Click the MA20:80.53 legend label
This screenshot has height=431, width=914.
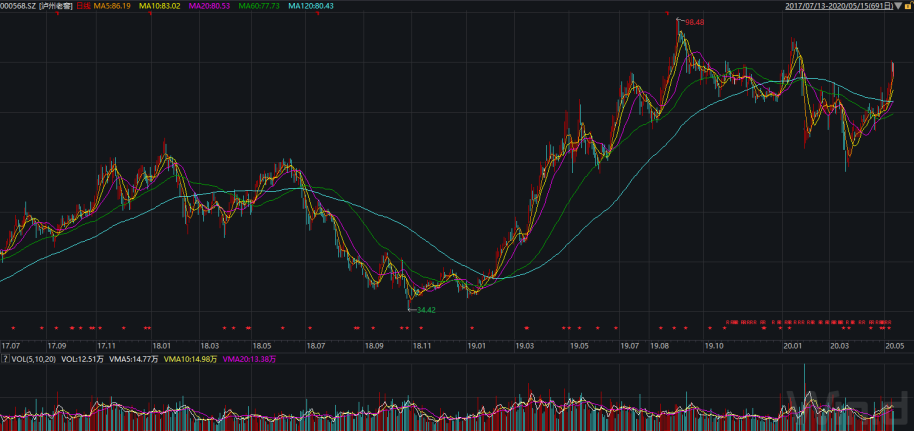tap(208, 6)
